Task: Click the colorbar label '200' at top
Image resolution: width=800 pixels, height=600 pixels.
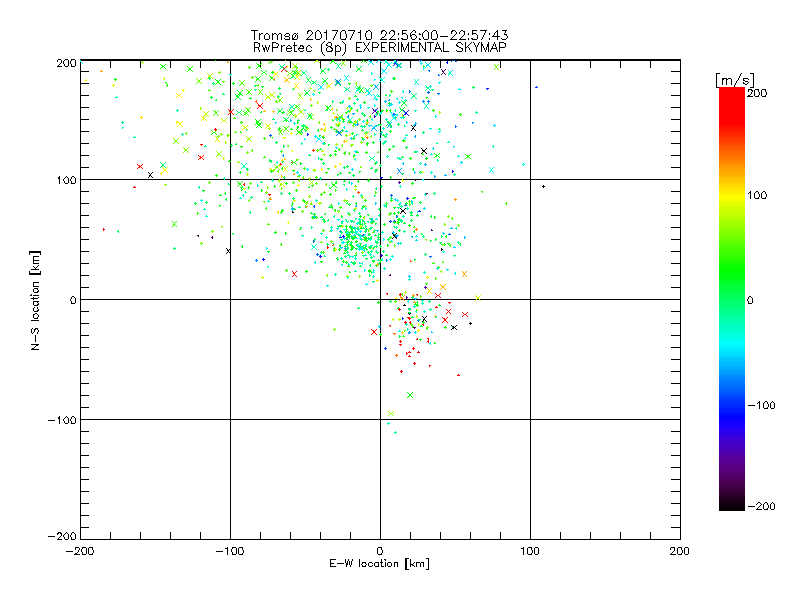Action: click(x=757, y=93)
